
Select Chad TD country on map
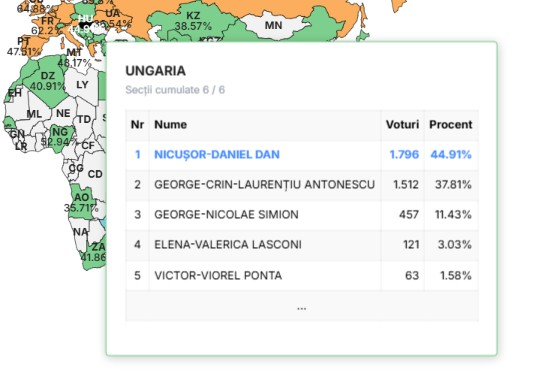(x=84, y=119)
